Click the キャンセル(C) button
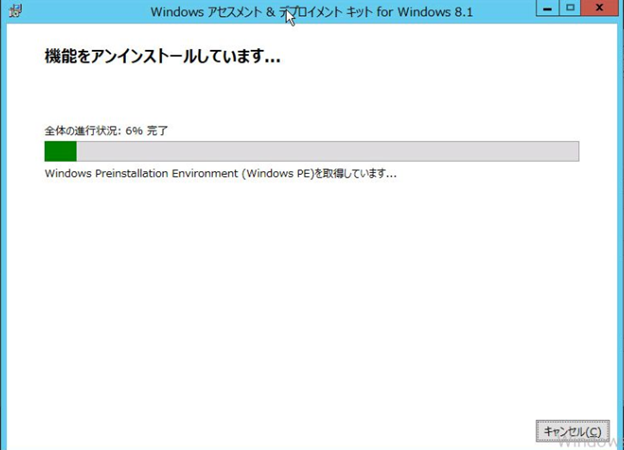Viewport: 624px width, 450px height. (x=572, y=431)
